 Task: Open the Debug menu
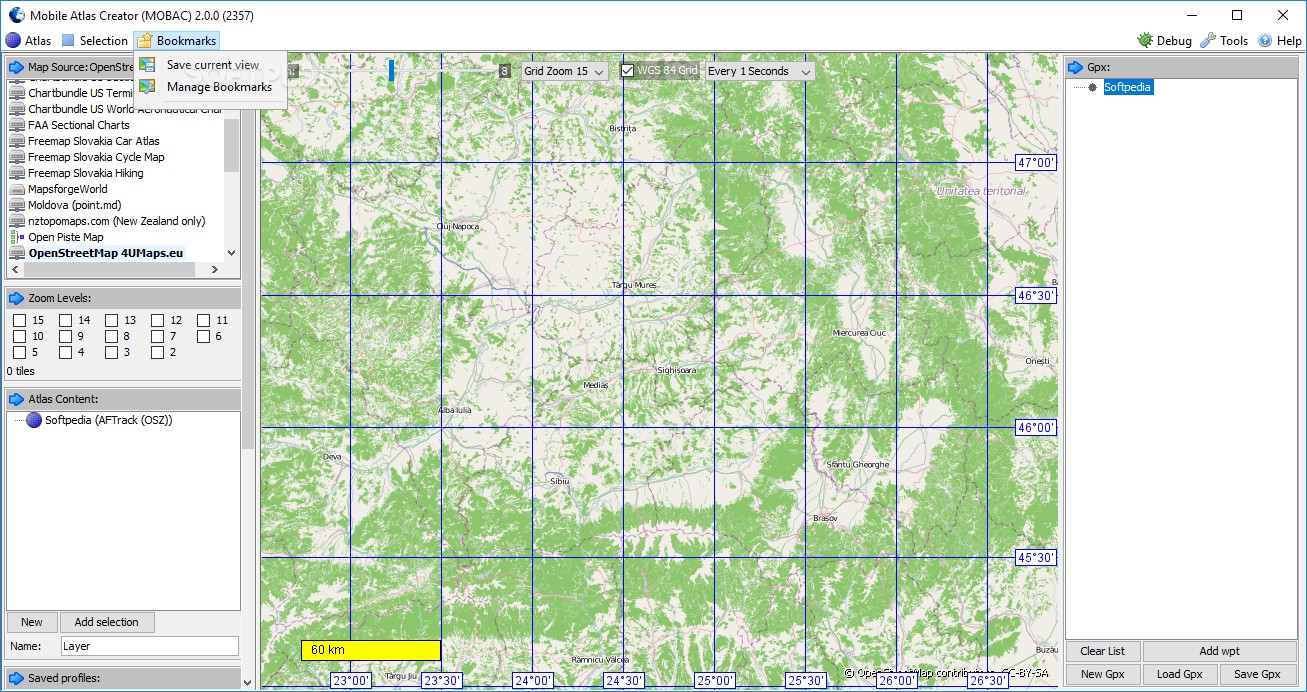tap(1165, 41)
